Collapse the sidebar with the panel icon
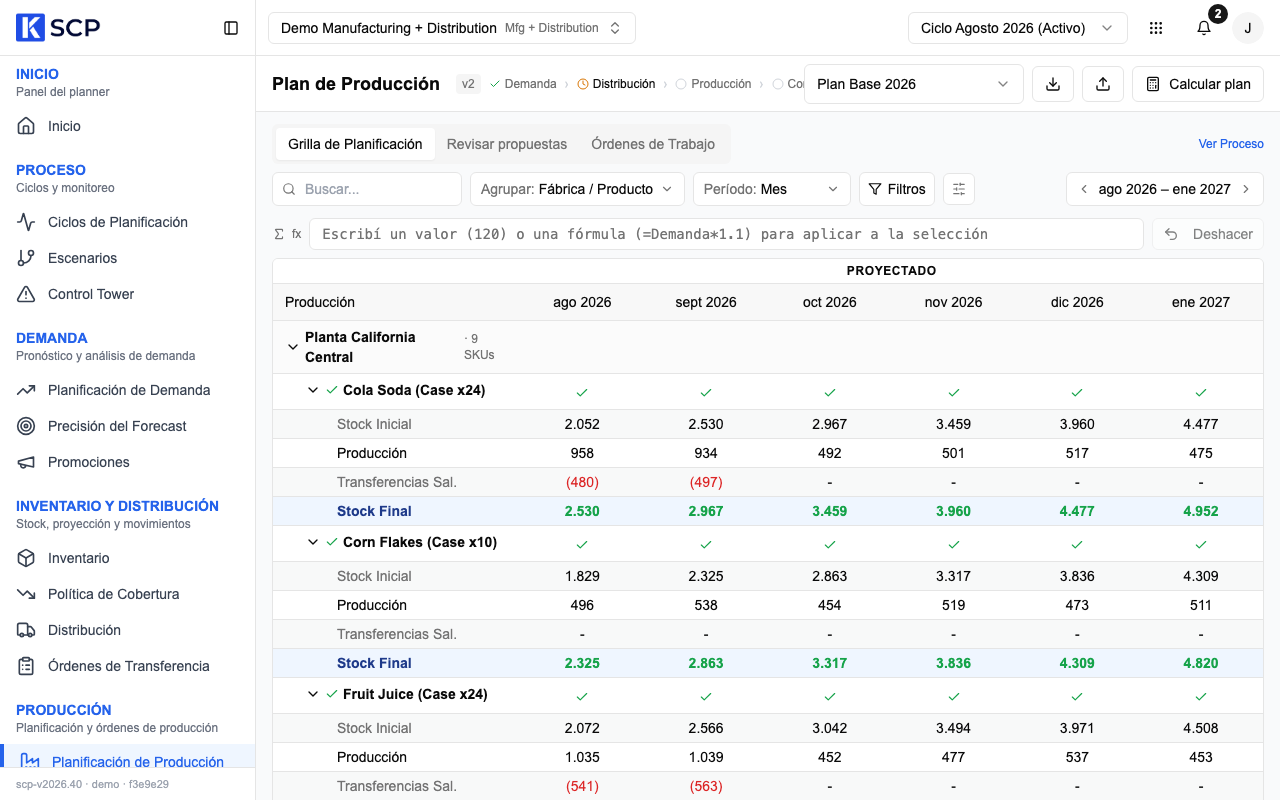This screenshot has width=1280, height=800. [231, 28]
